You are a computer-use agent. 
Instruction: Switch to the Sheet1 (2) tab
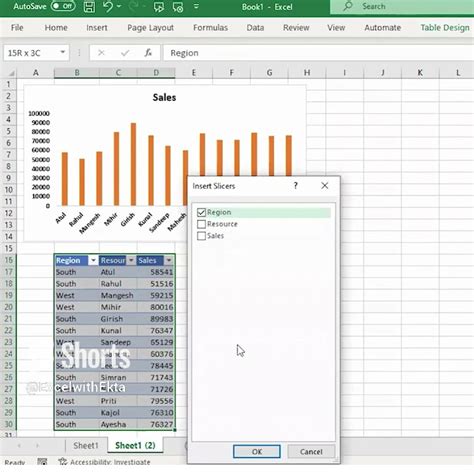coord(135,446)
